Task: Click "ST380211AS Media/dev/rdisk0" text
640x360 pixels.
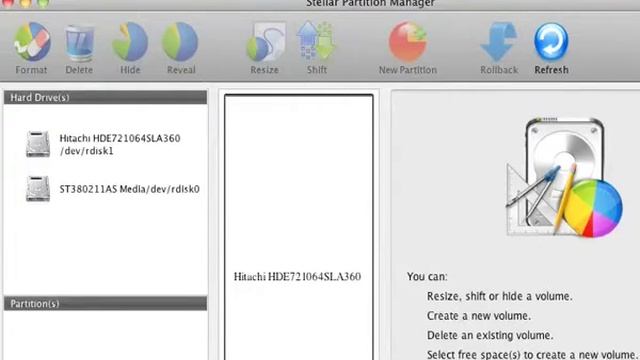Action: point(130,189)
